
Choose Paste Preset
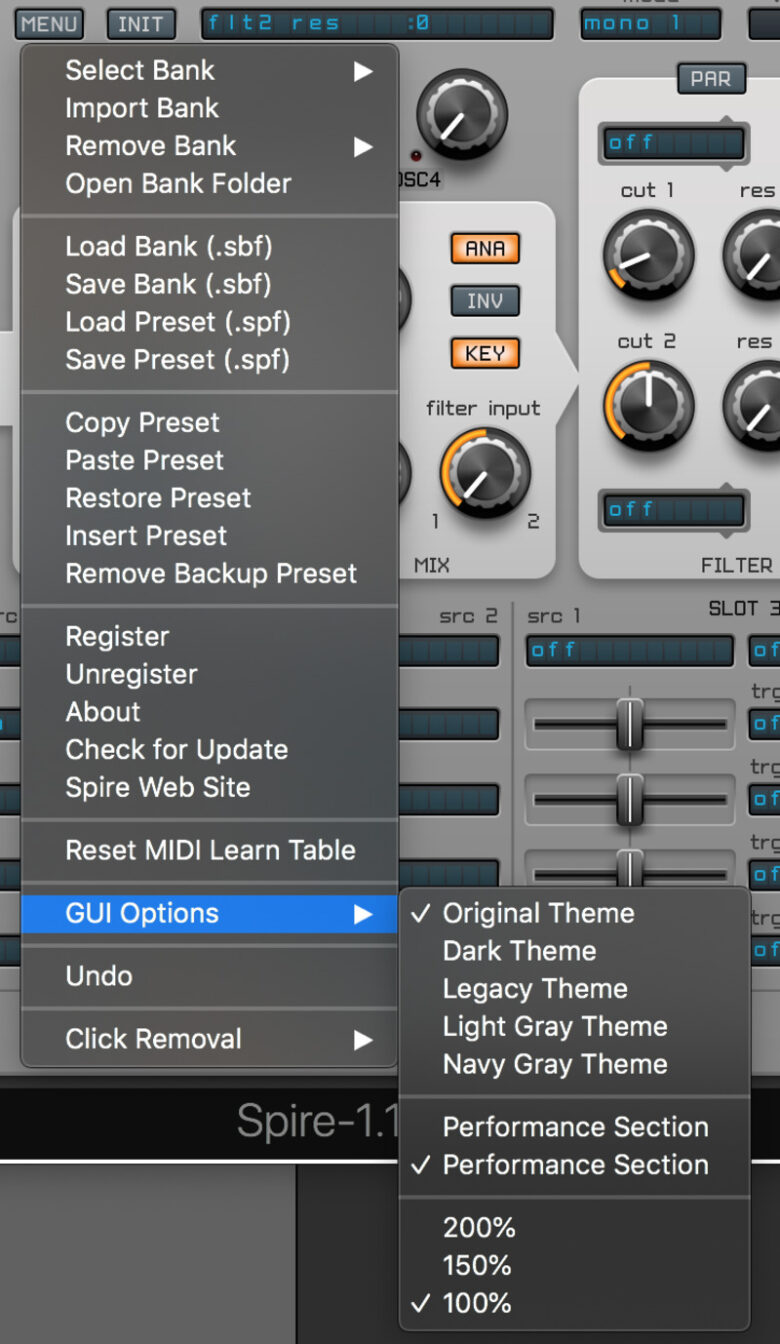pos(210,461)
